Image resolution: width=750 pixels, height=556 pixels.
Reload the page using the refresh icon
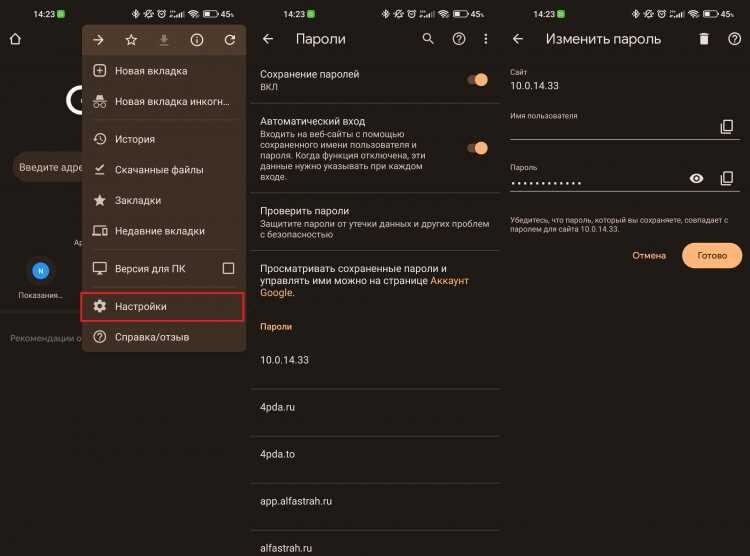tap(230, 40)
